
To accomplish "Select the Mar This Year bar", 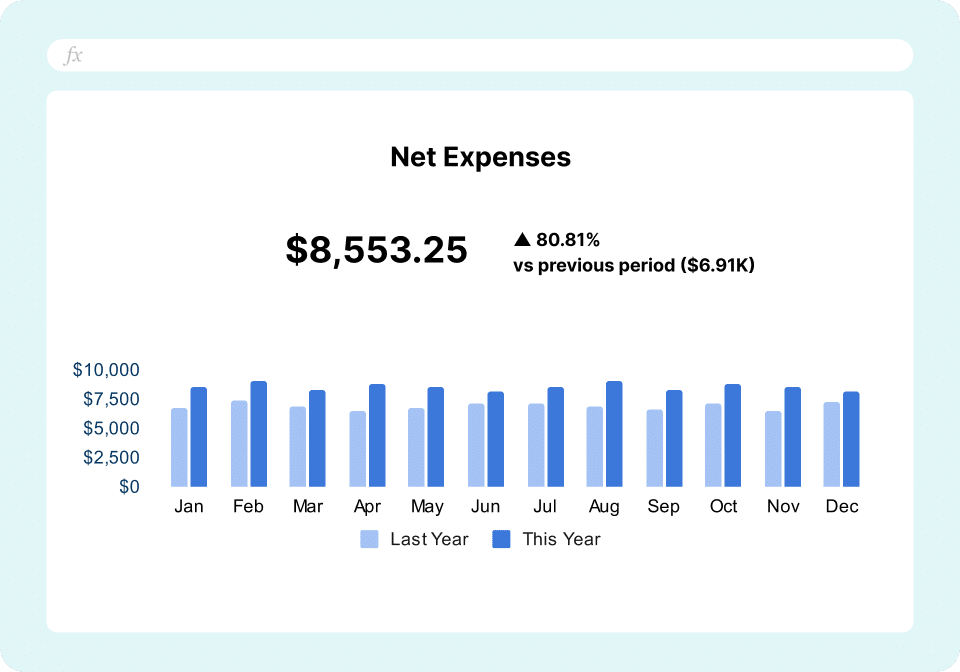I will (x=317, y=438).
